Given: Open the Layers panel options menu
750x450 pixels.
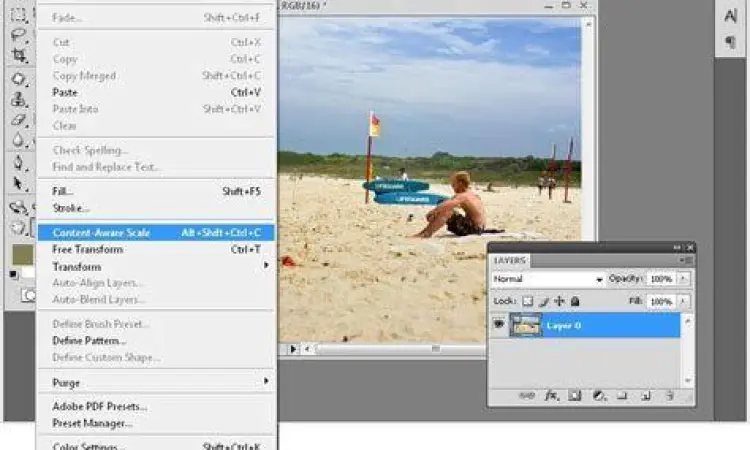Looking at the screenshot, I should [686, 260].
